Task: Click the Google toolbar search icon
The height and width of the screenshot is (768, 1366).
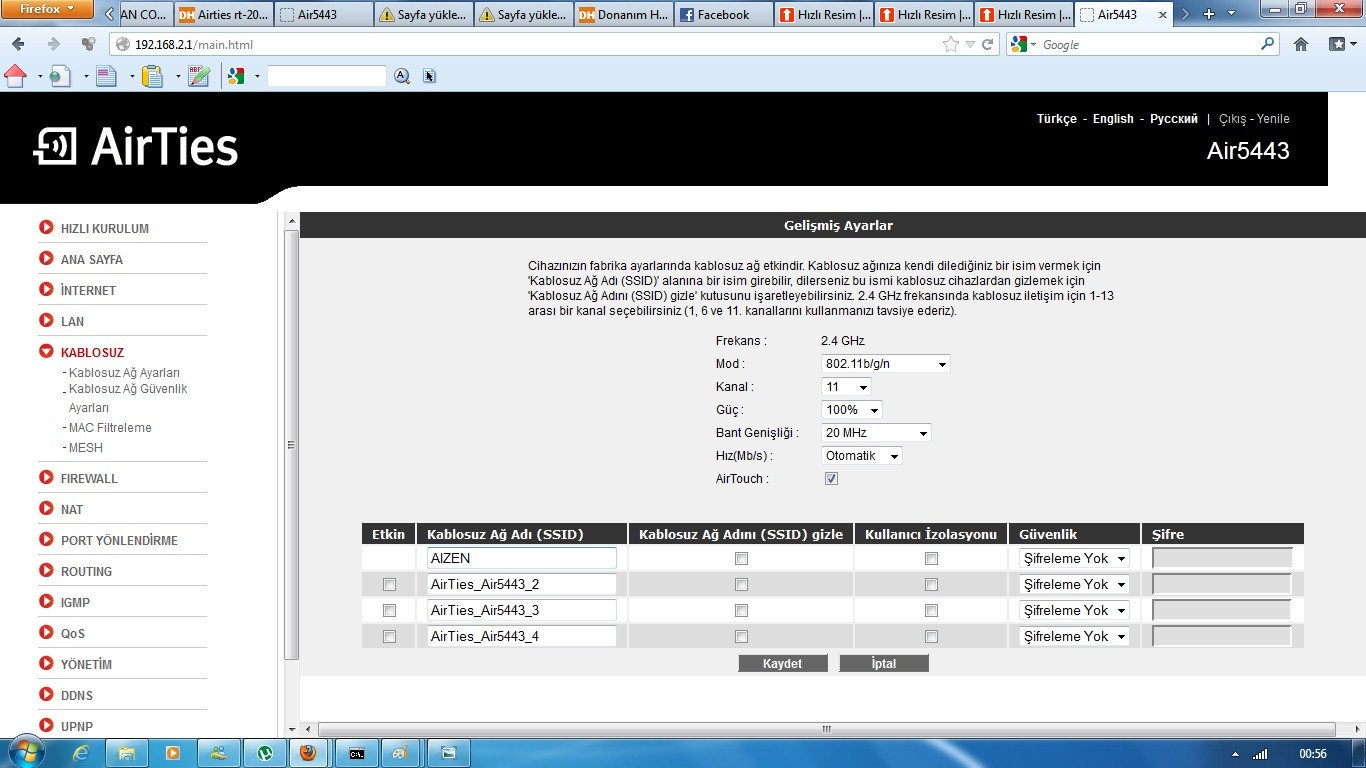Action: click(237, 75)
